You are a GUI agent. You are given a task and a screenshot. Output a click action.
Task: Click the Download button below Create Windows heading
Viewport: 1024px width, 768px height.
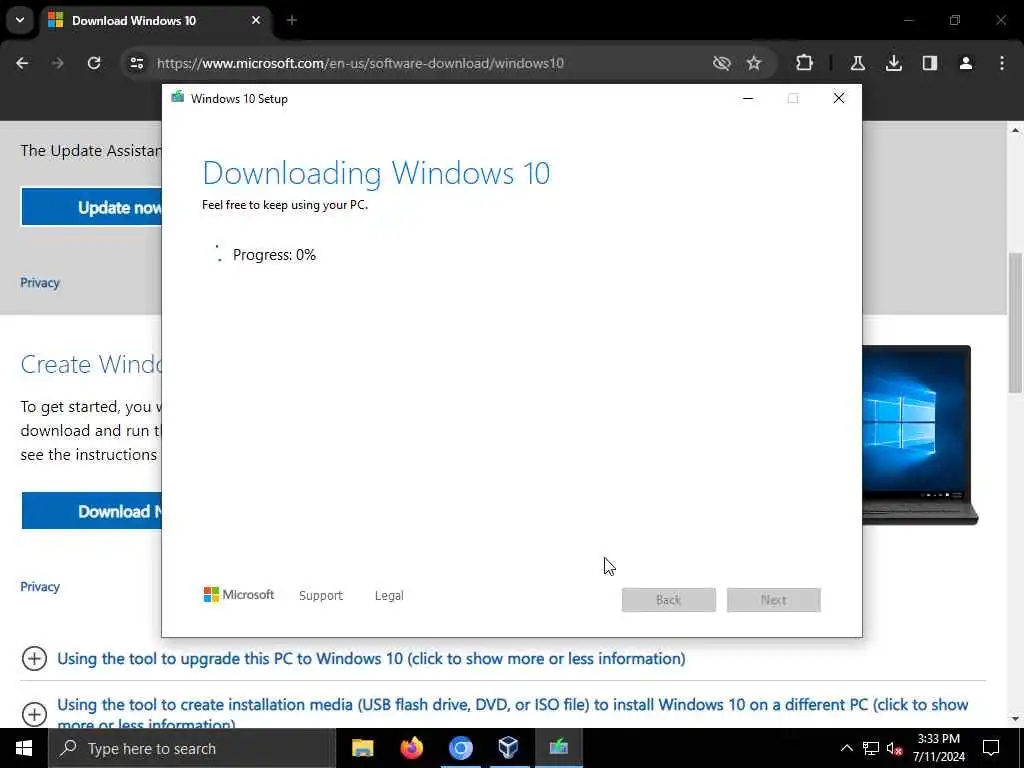point(91,511)
